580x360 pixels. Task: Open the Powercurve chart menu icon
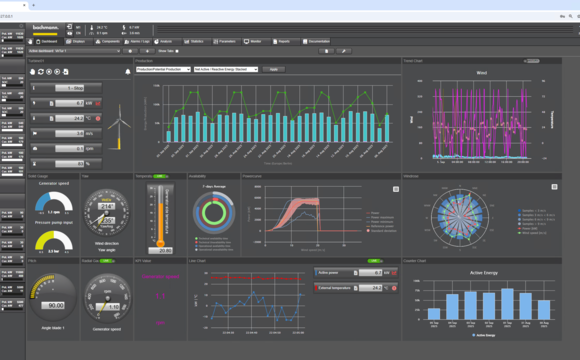pyautogui.click(x=396, y=189)
